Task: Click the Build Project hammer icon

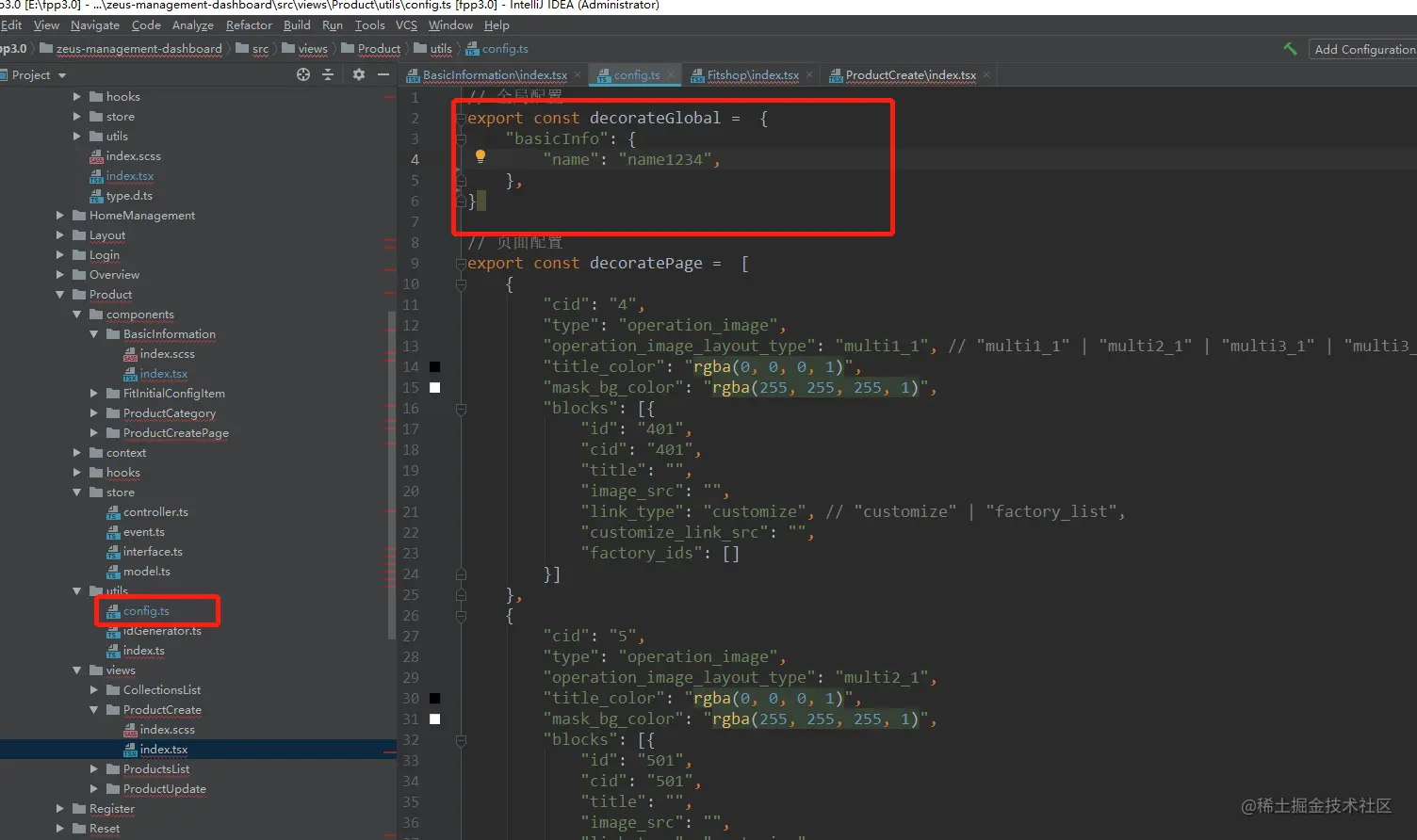Action: (1290, 49)
